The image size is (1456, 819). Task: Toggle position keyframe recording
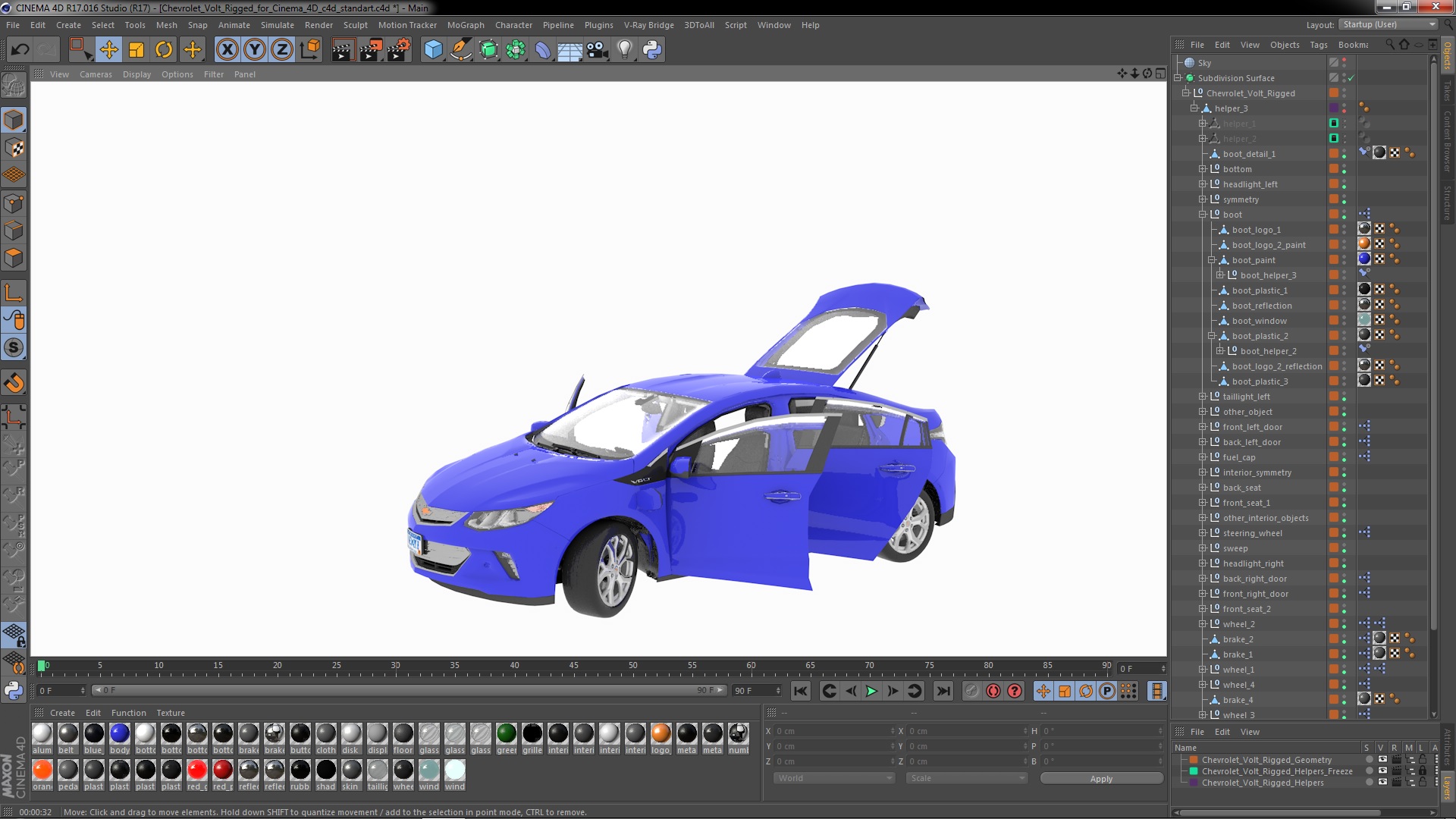[1043, 691]
